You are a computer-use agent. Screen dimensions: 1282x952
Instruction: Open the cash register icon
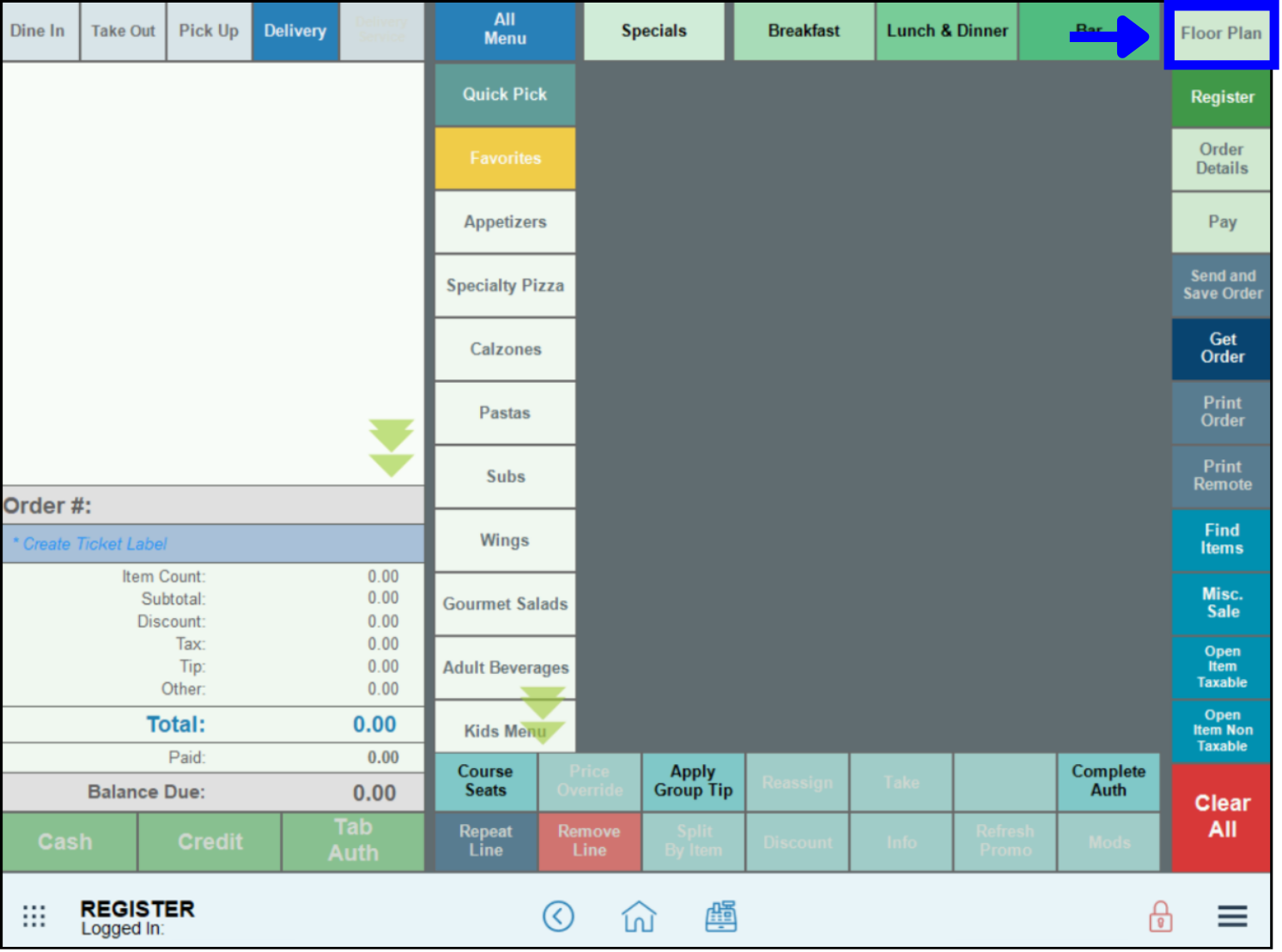point(720,916)
